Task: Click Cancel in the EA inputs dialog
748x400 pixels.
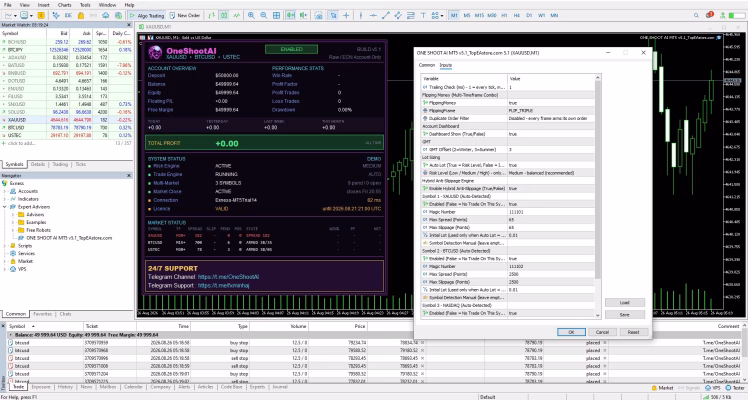Action: [x=602, y=332]
